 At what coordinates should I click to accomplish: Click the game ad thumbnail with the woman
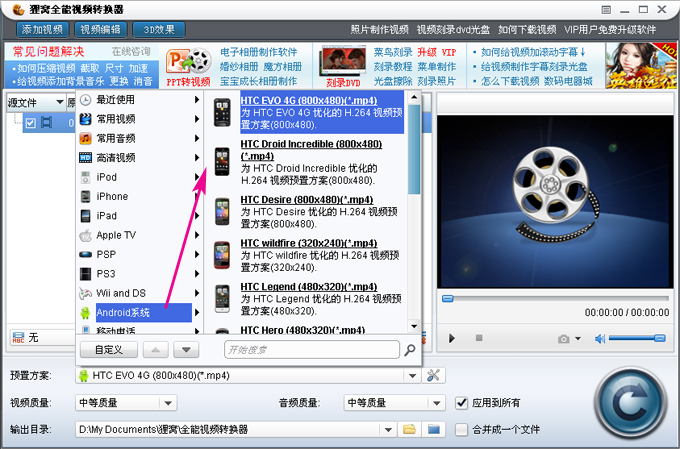pos(641,66)
